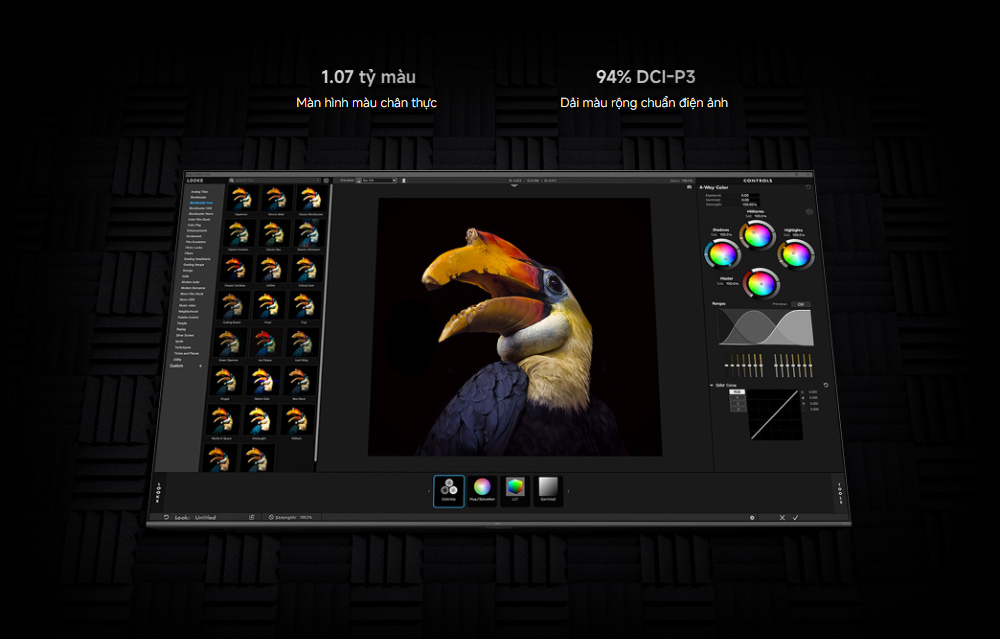Click the Highlights color wheel
Image resolution: width=1000 pixels, height=639 pixels.
coord(795,254)
